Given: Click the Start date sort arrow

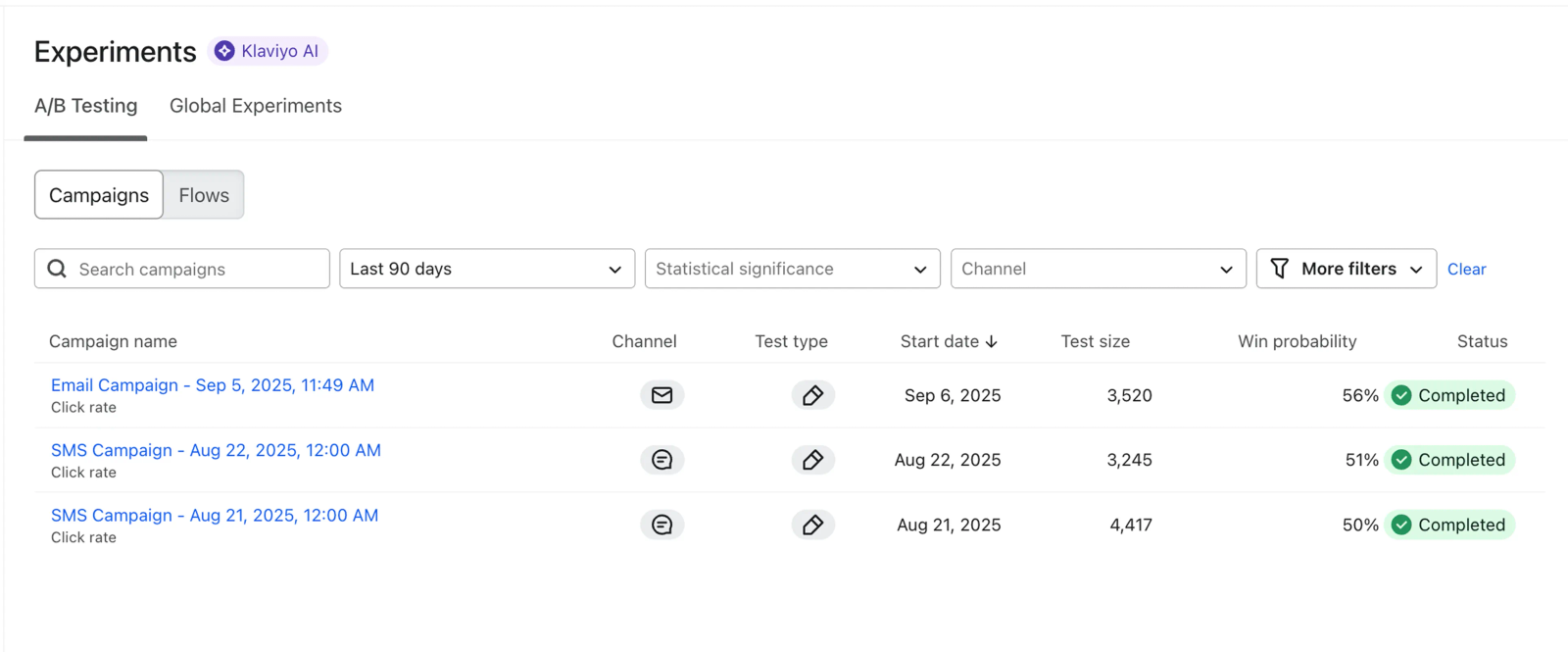Looking at the screenshot, I should [x=992, y=341].
